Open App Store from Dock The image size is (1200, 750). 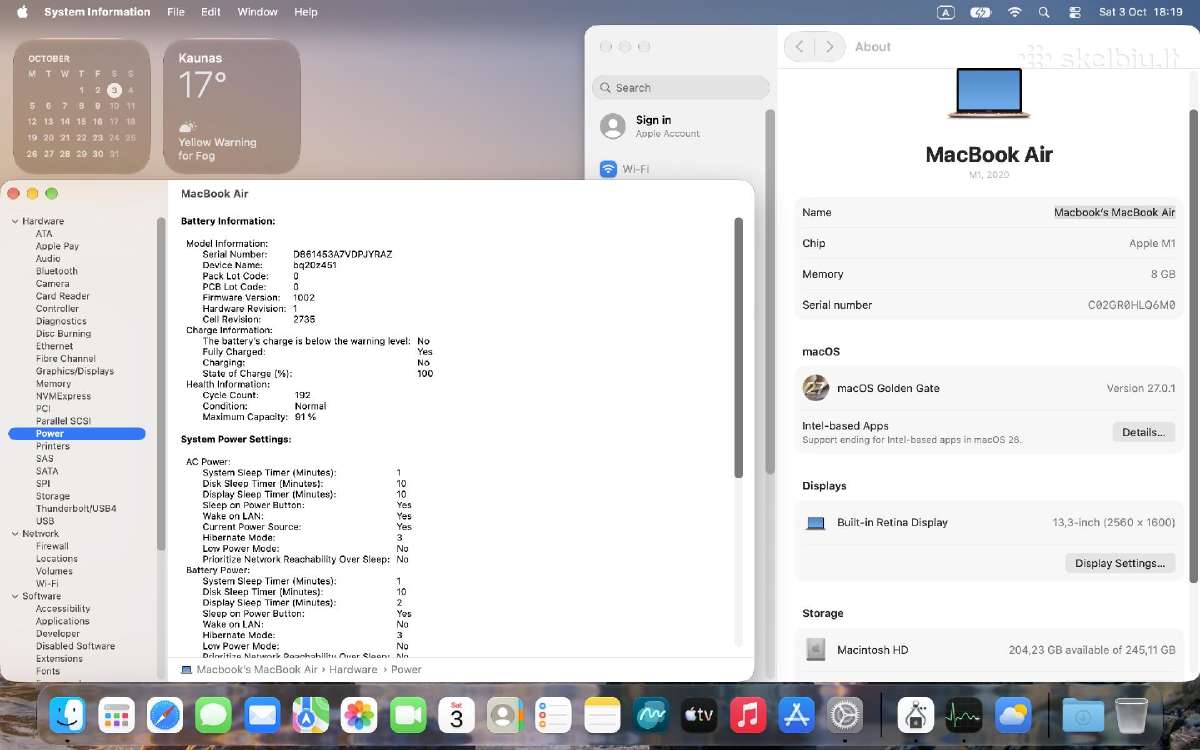796,715
